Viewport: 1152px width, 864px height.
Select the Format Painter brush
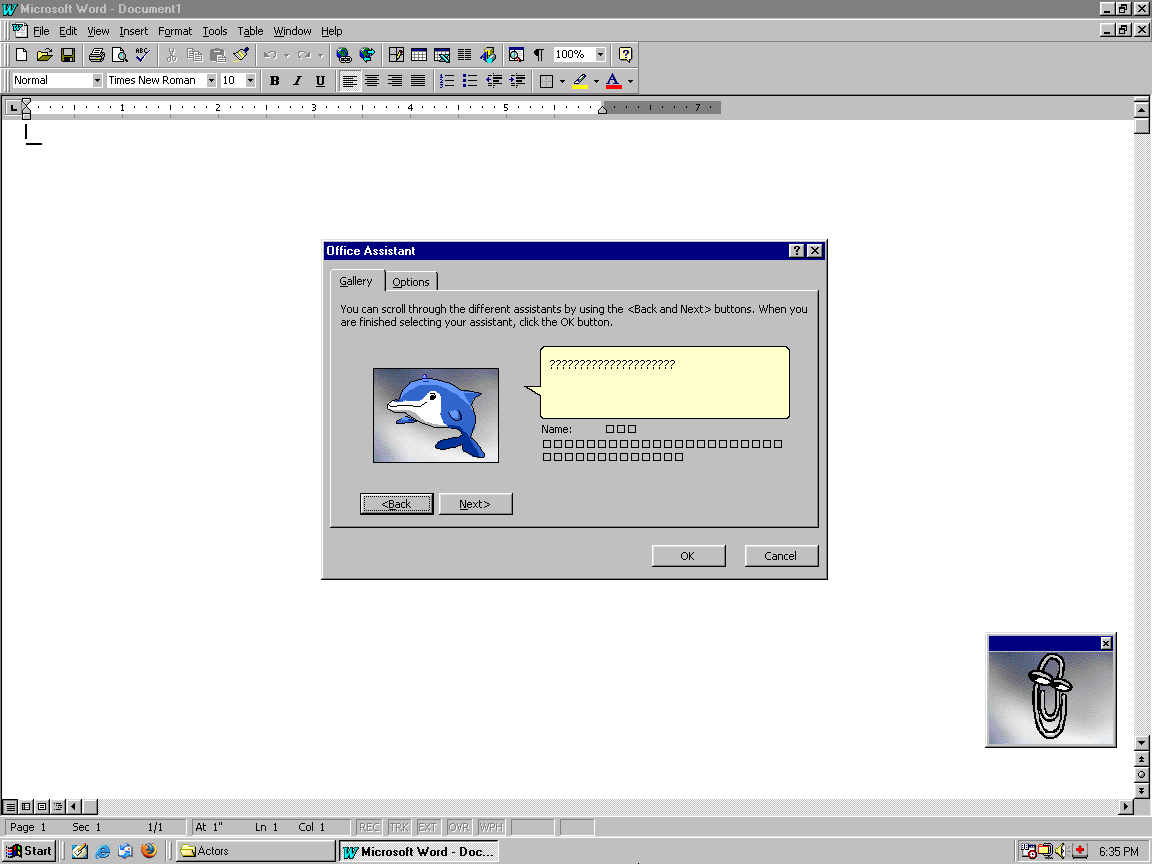point(241,55)
